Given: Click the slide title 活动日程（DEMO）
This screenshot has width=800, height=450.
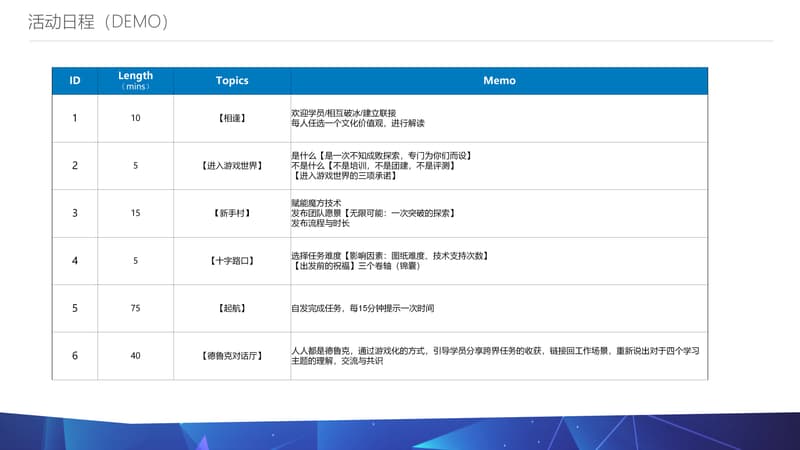Looking at the screenshot, I should (x=98, y=22).
